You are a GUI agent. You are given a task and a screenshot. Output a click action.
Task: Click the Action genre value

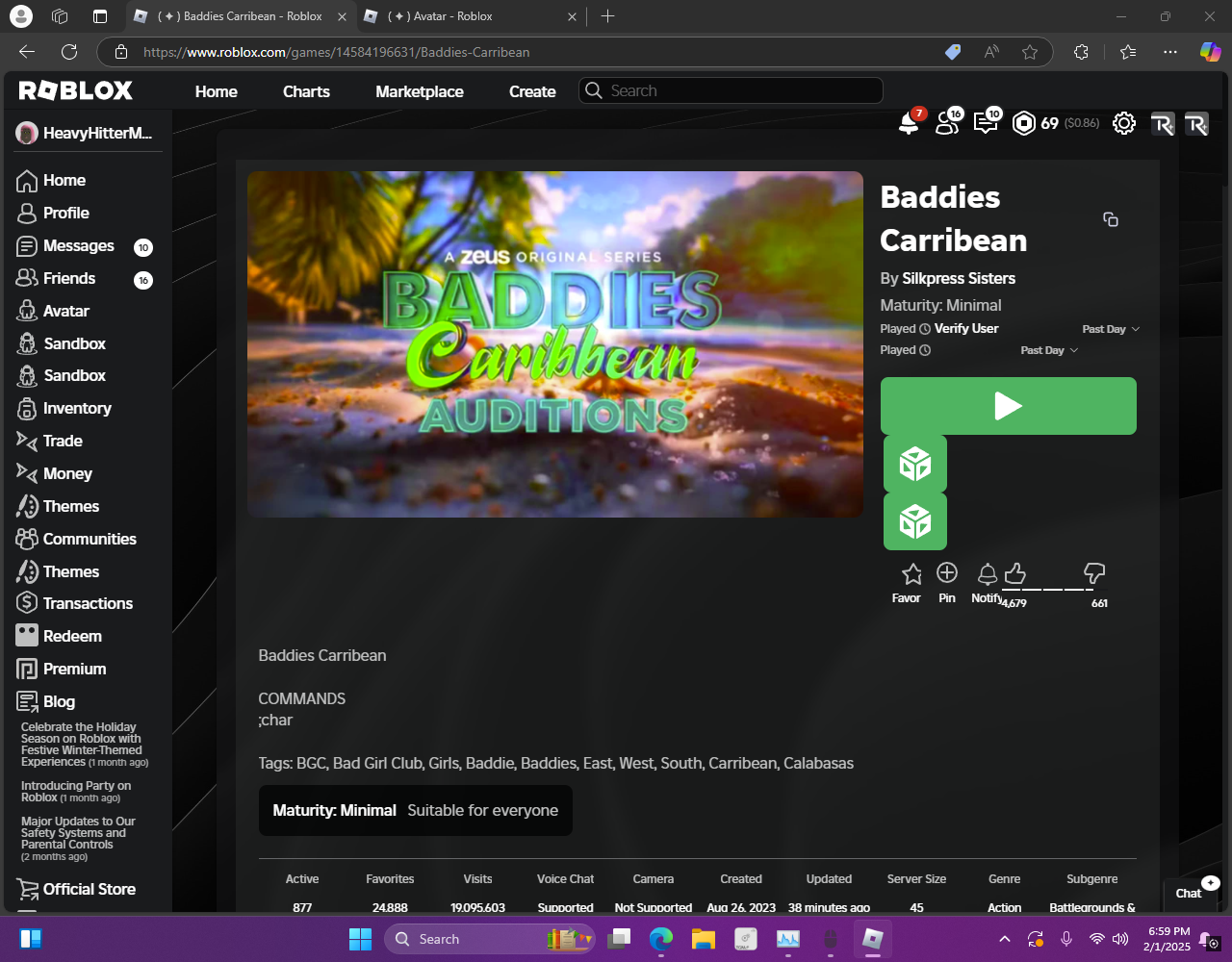[1004, 907]
